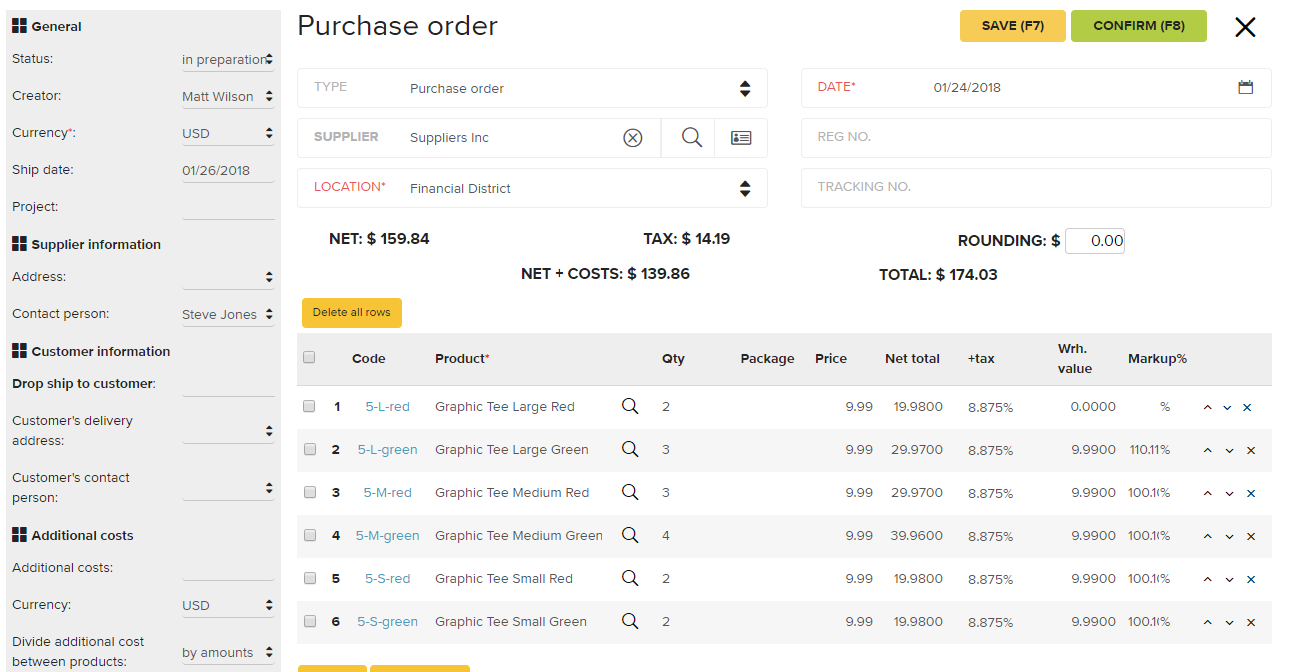Check the row 4 5-M-green checkbox
The width and height of the screenshot is (1292, 672).
point(309,535)
